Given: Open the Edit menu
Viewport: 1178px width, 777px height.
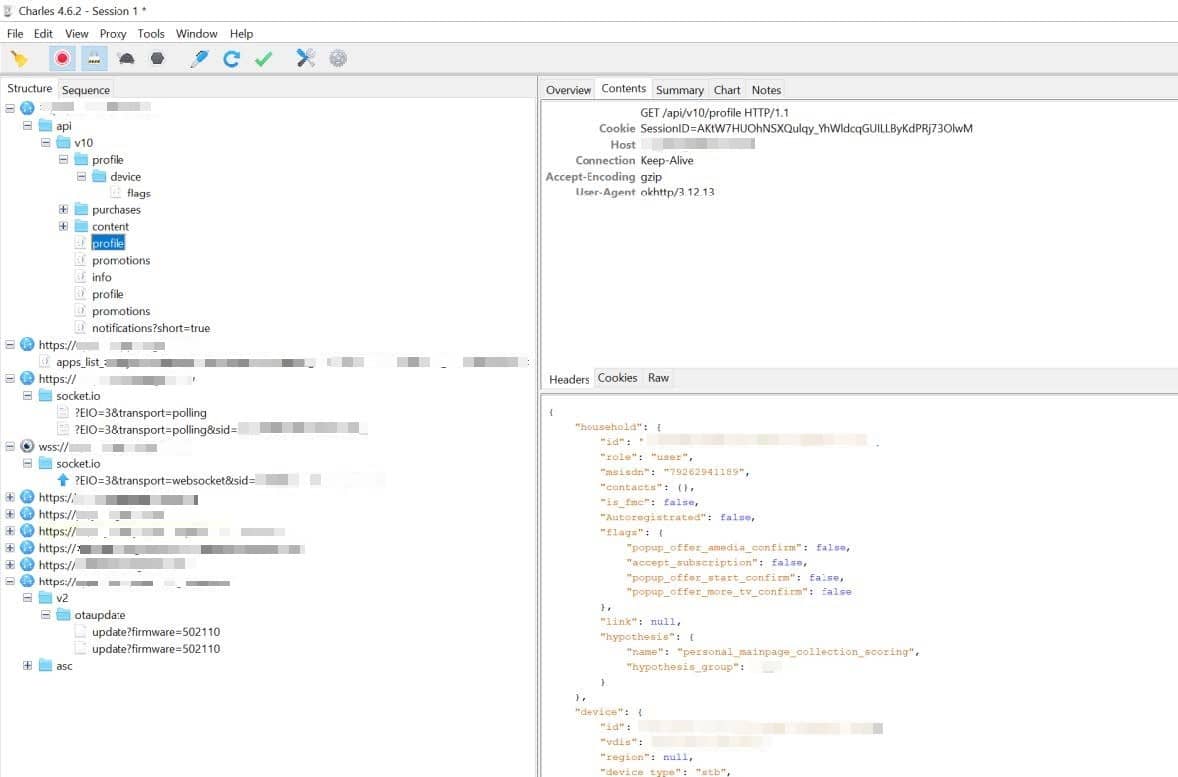Looking at the screenshot, I should (x=43, y=34).
